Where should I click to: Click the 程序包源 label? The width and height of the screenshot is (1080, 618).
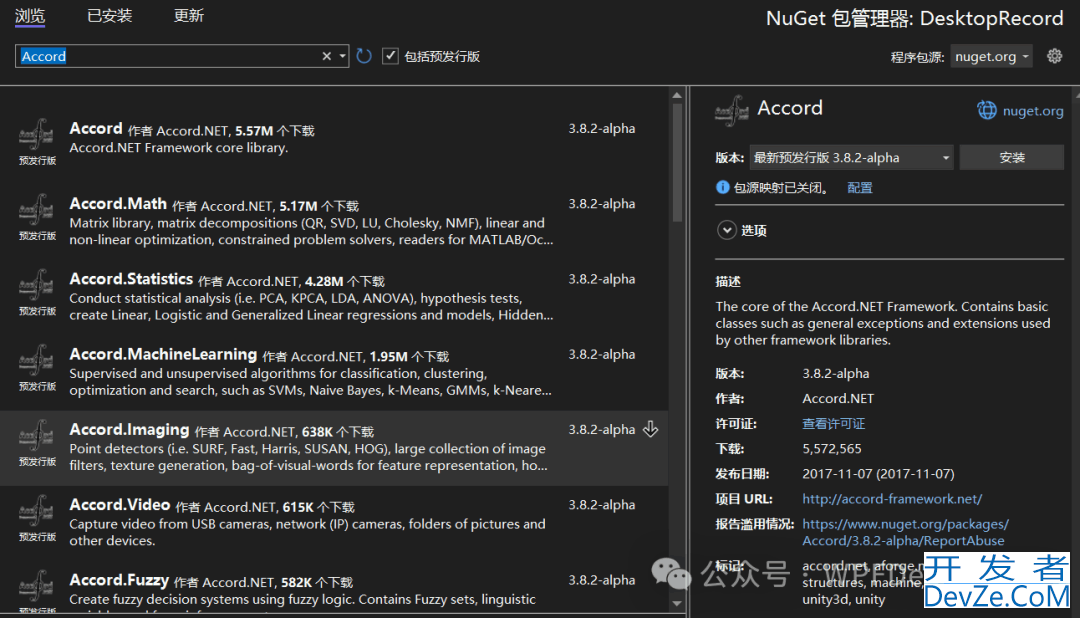(x=917, y=57)
